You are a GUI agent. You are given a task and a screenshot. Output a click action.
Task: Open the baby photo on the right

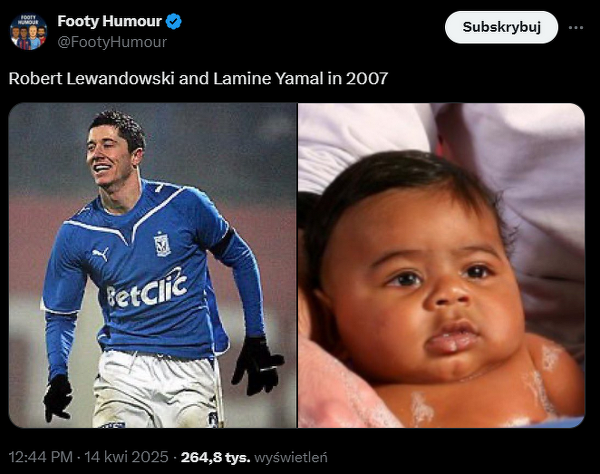(x=441, y=265)
